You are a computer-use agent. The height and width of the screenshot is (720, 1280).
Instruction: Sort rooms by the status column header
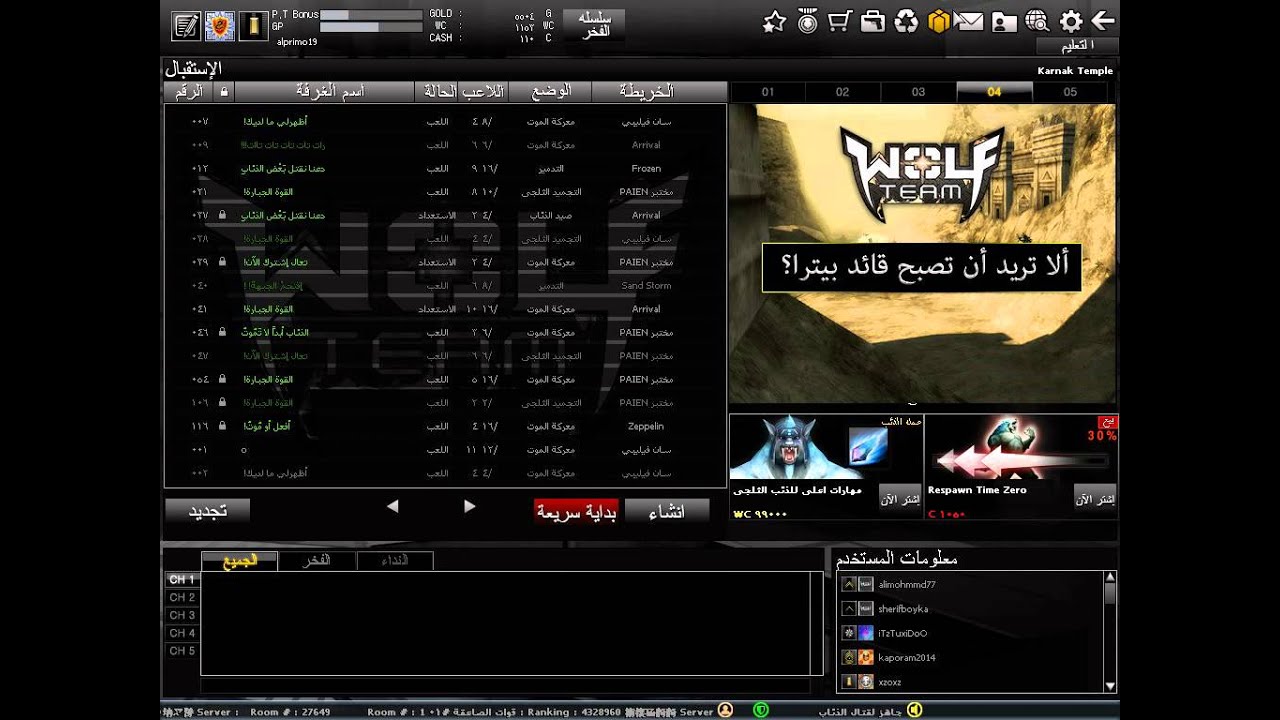coord(437,92)
